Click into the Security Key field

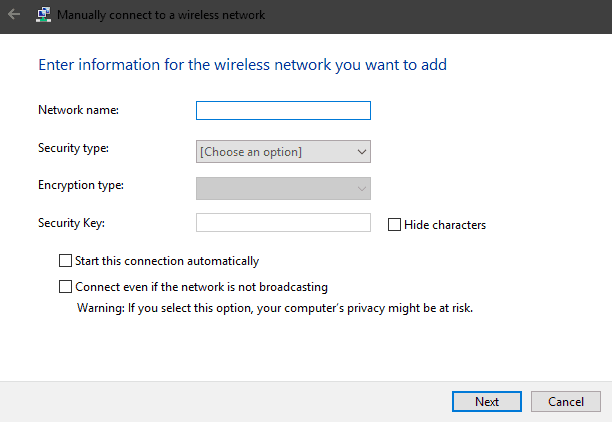(283, 222)
